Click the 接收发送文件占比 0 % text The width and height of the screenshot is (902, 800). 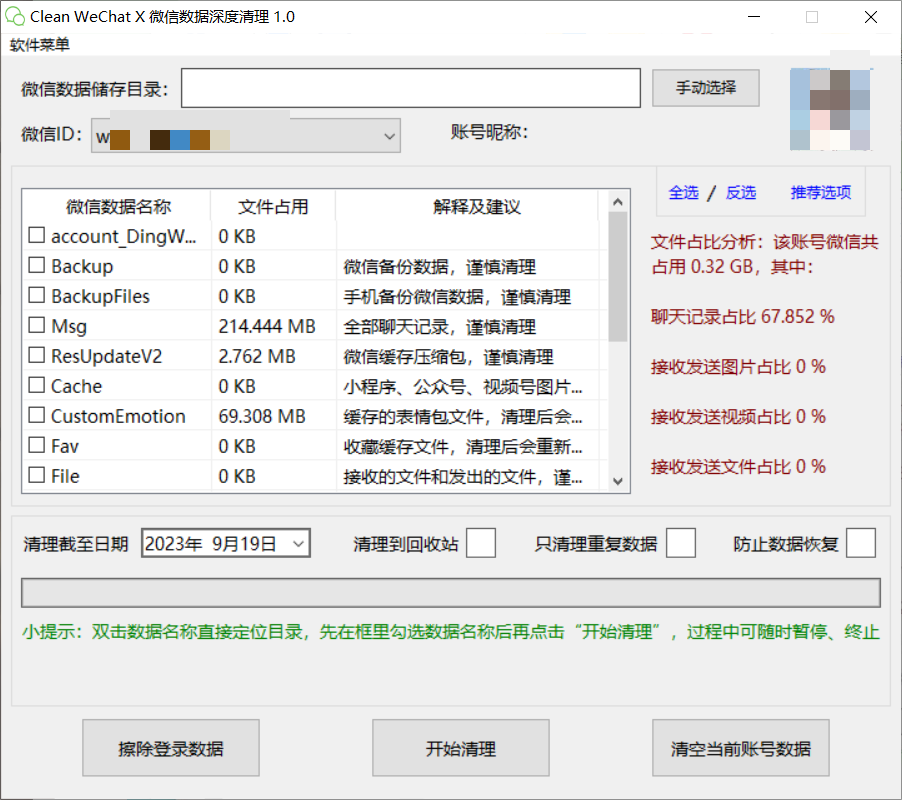tap(739, 466)
